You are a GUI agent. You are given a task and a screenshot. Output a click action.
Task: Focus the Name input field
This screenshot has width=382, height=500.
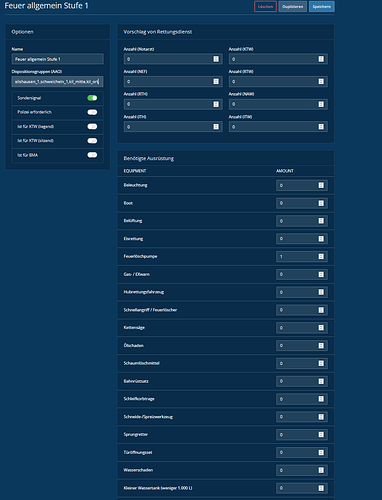click(57, 59)
